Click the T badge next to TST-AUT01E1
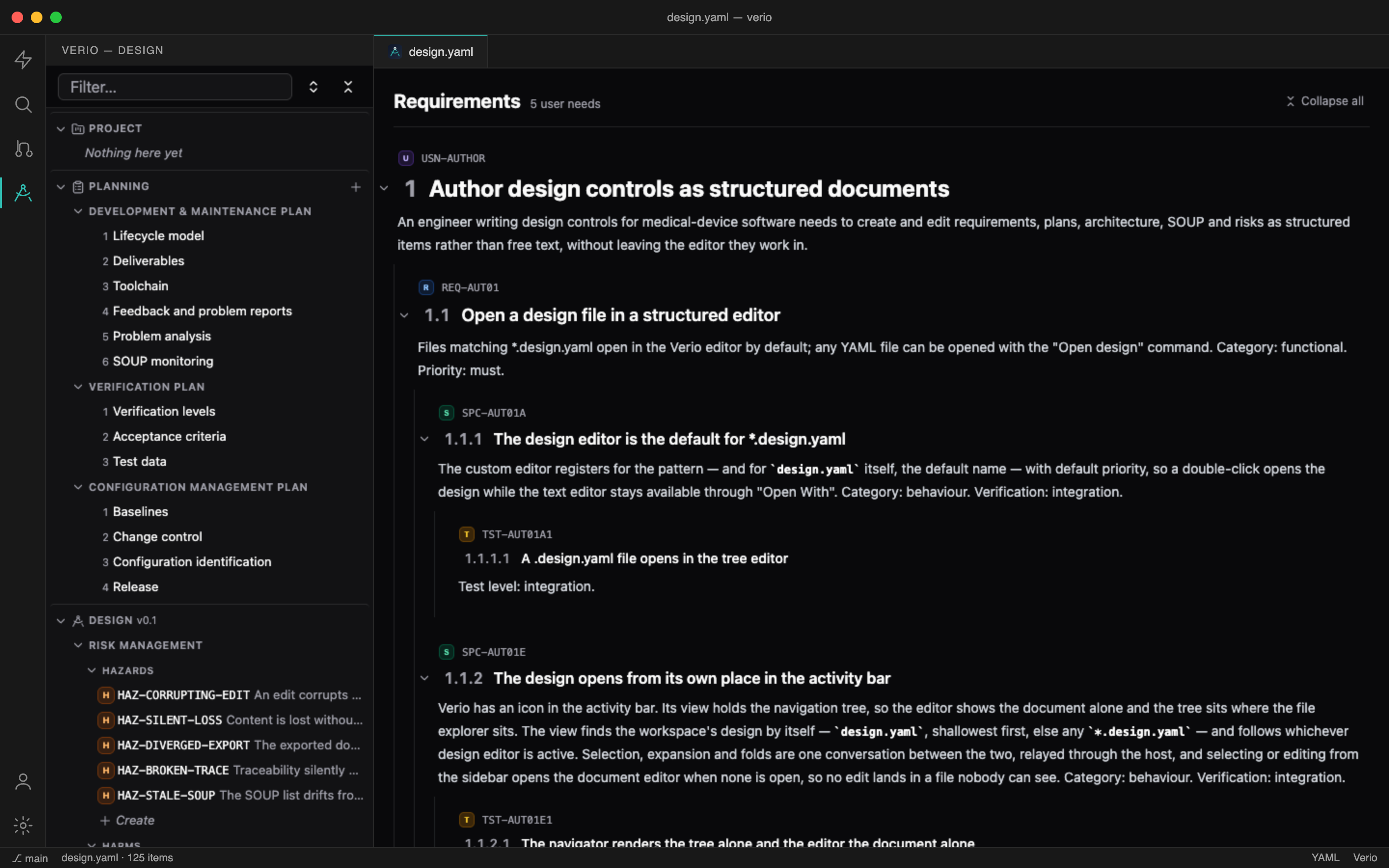This screenshot has height=868, width=1389. click(467, 820)
